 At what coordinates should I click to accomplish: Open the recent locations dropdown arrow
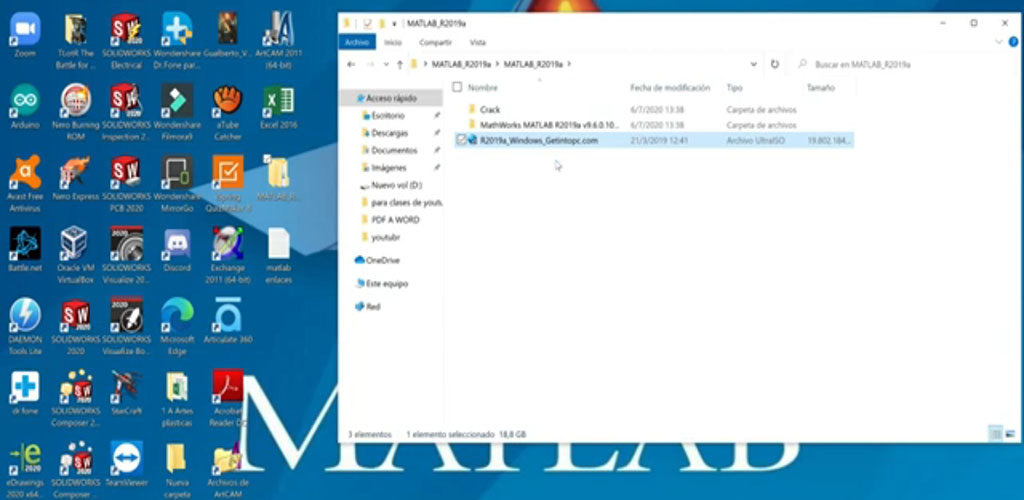(385, 64)
